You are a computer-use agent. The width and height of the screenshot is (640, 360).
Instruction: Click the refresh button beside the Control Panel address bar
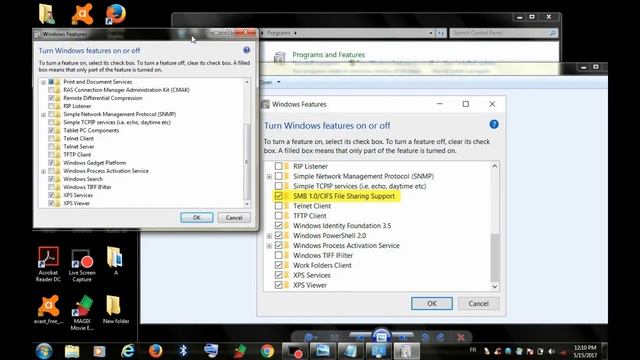[441, 33]
